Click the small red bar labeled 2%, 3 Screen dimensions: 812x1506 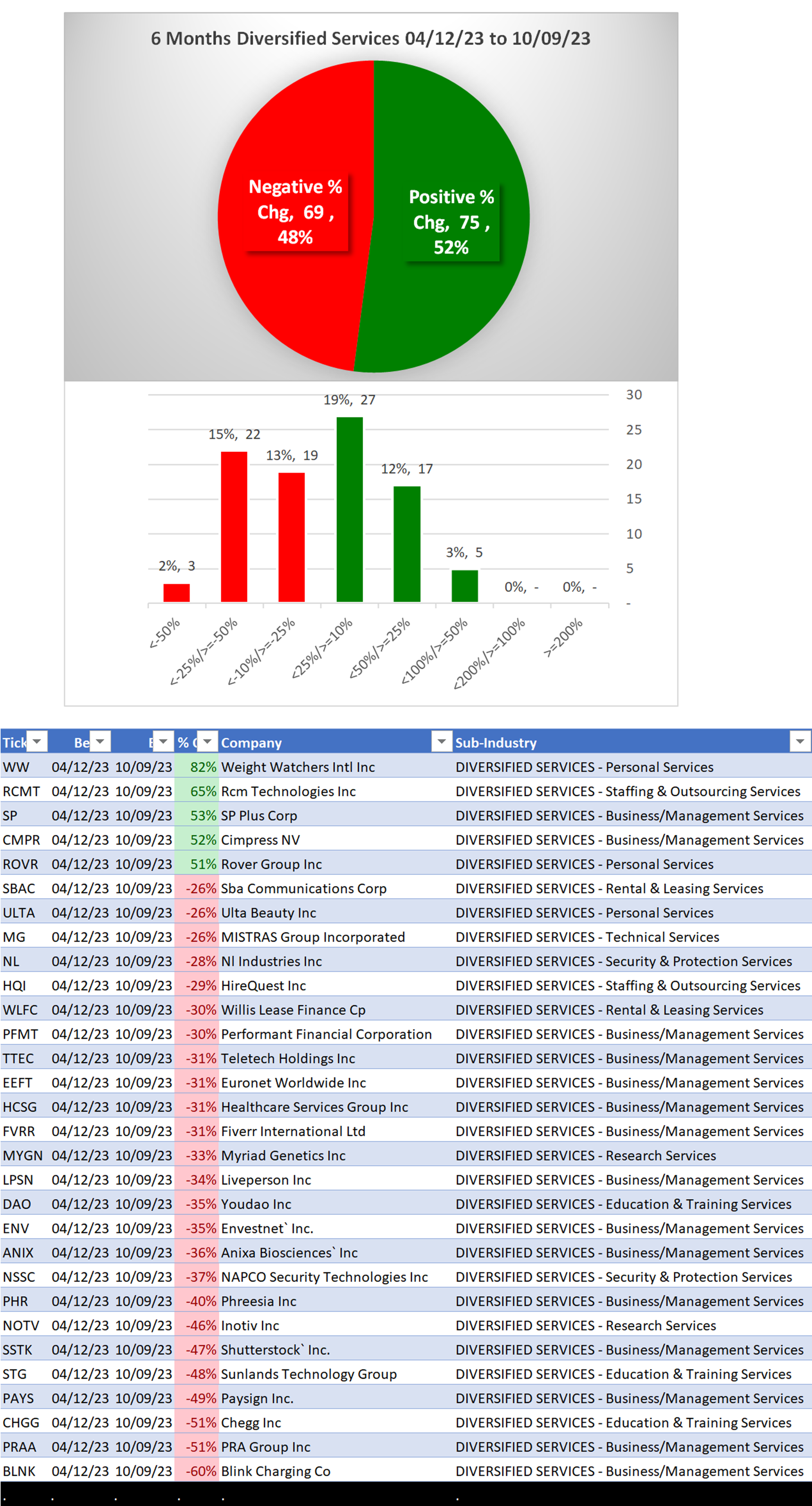[177, 592]
